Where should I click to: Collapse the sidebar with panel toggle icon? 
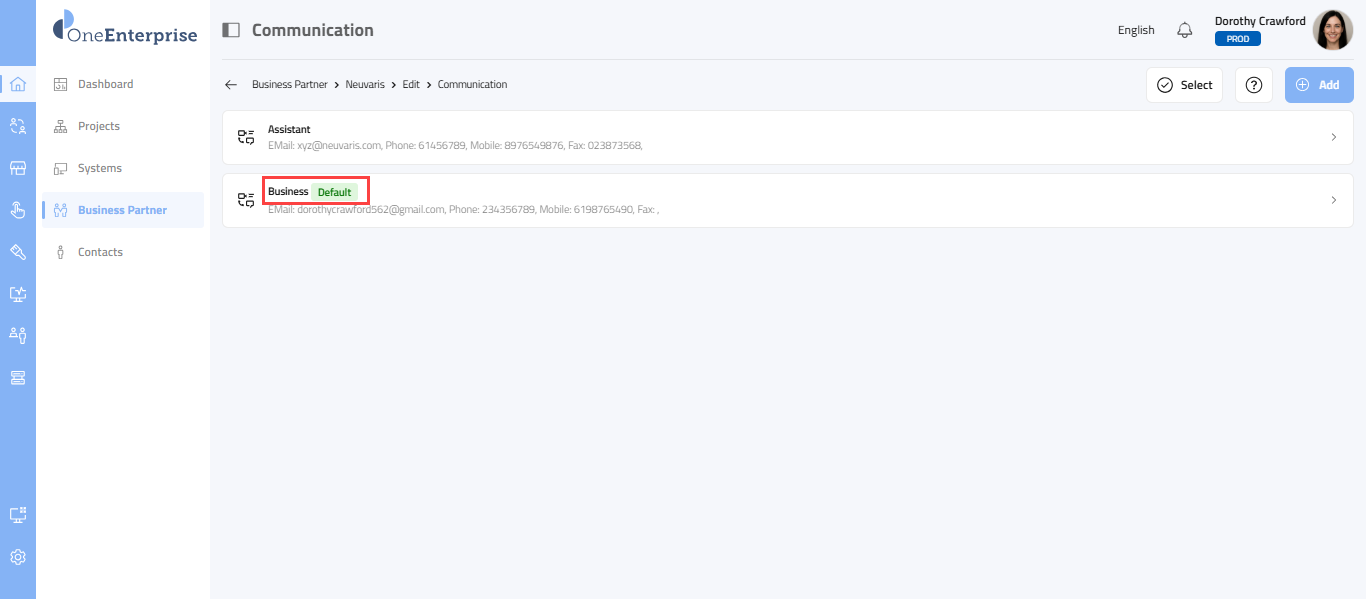point(231,30)
